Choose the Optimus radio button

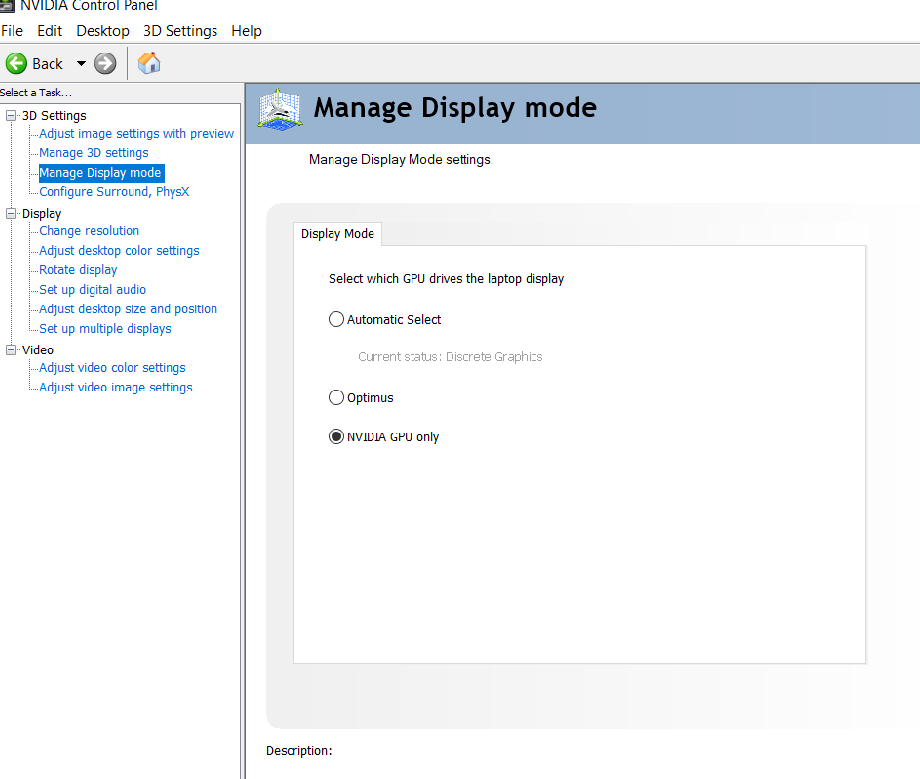click(x=336, y=397)
